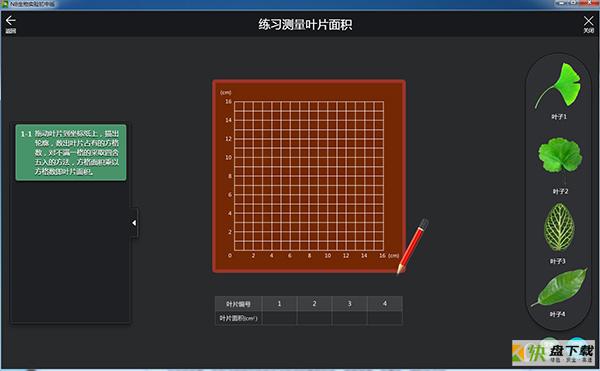Image resolution: width=600 pixels, height=371 pixels.
Task: Select the dark green leaf 叶子4
Action: pyautogui.click(x=559, y=287)
